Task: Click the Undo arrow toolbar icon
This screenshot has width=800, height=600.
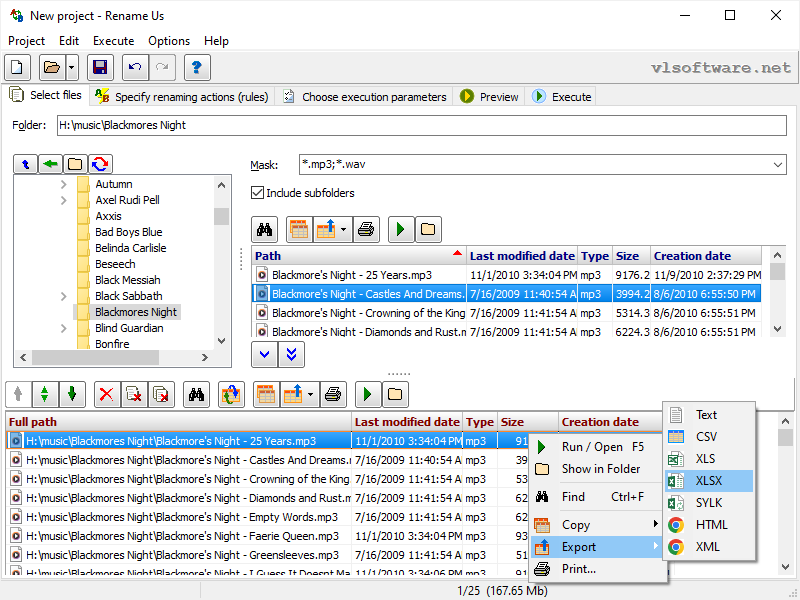Action: click(135, 67)
